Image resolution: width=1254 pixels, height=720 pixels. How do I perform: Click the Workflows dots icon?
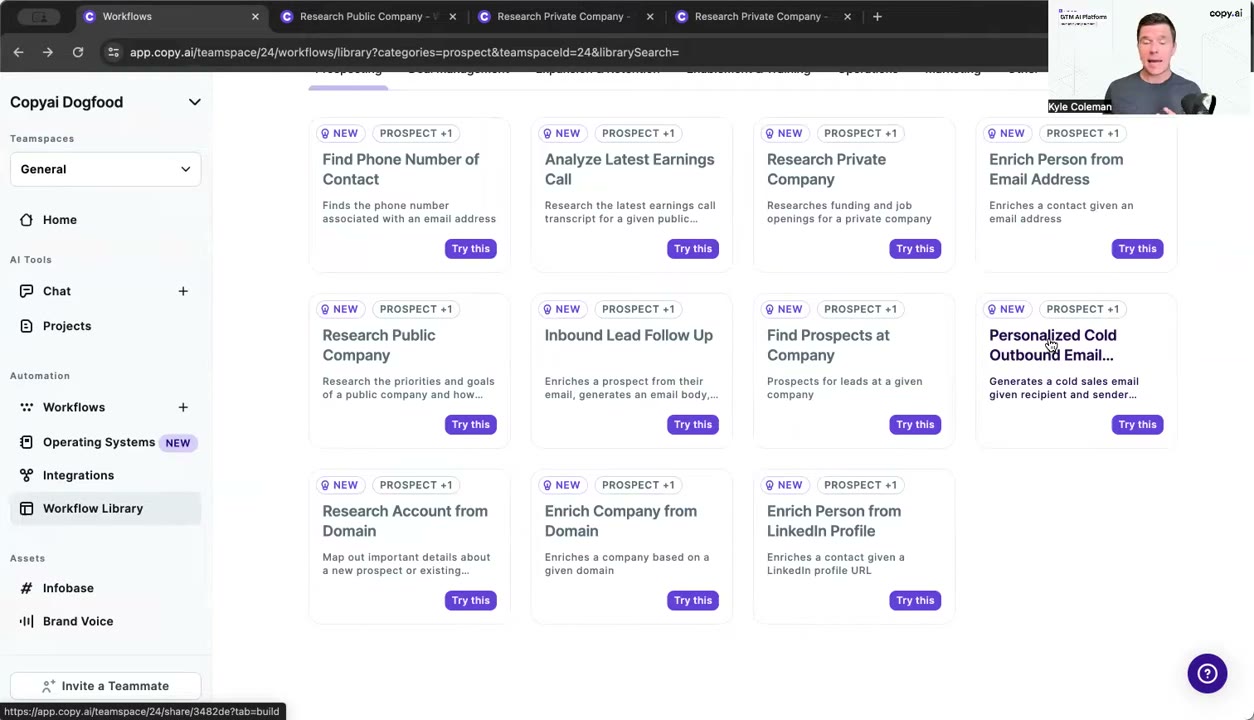coord(26,407)
